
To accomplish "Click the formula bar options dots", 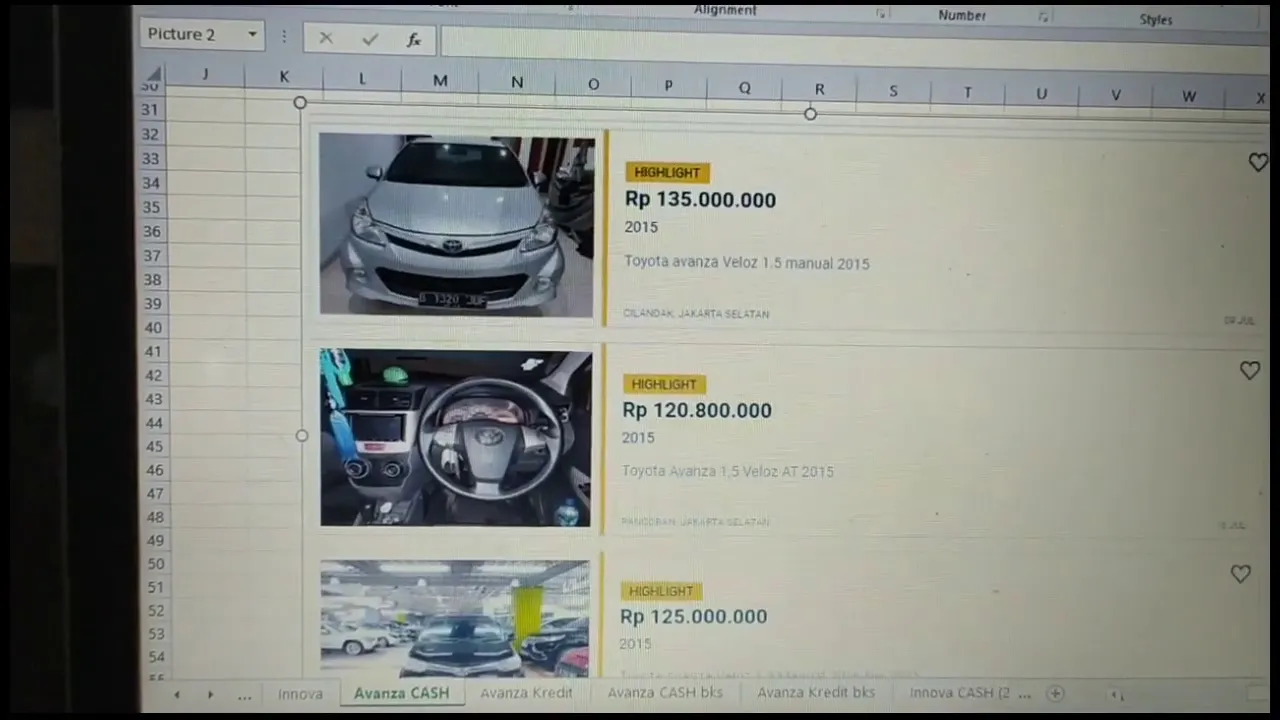I will point(284,36).
